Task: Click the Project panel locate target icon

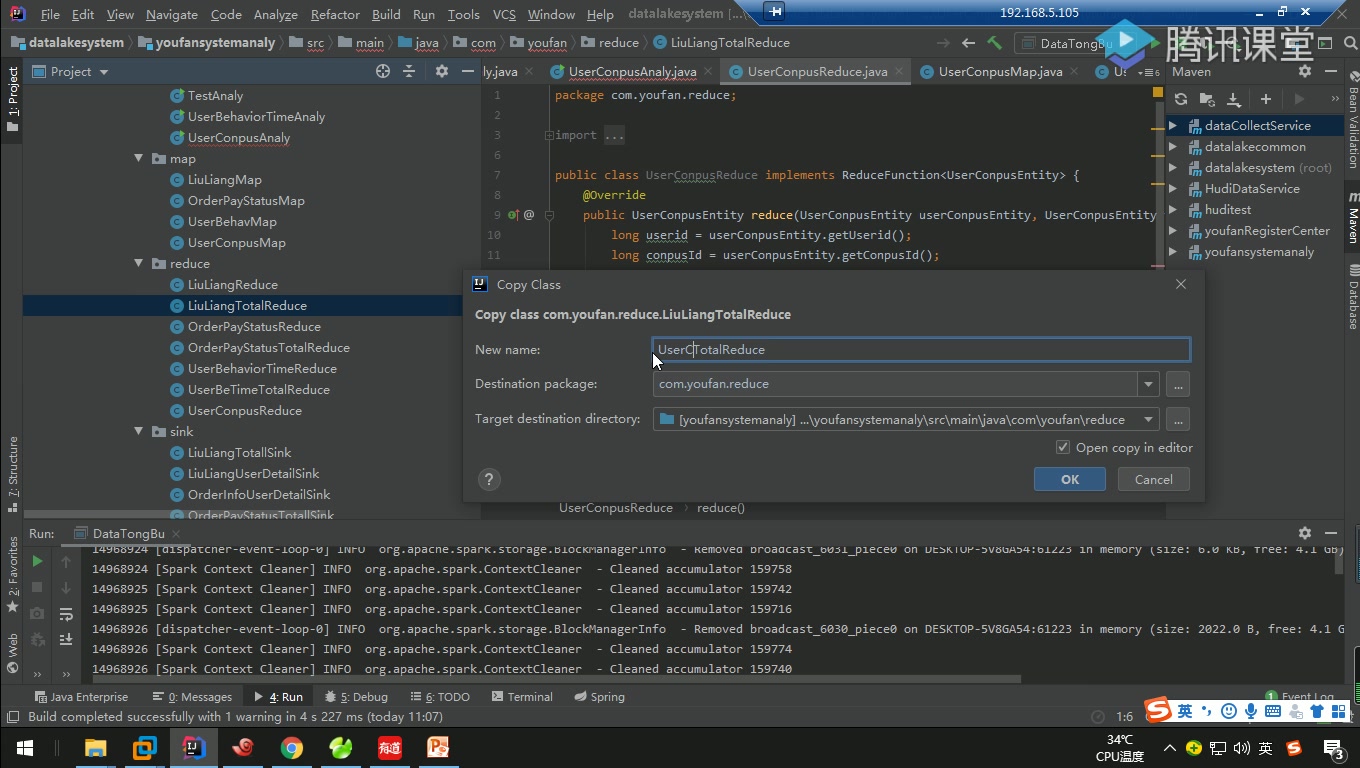Action: click(x=382, y=71)
